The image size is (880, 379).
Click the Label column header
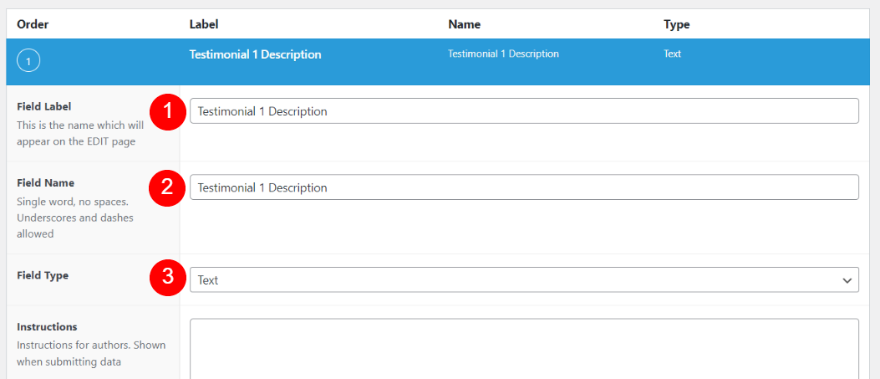pyautogui.click(x=204, y=25)
